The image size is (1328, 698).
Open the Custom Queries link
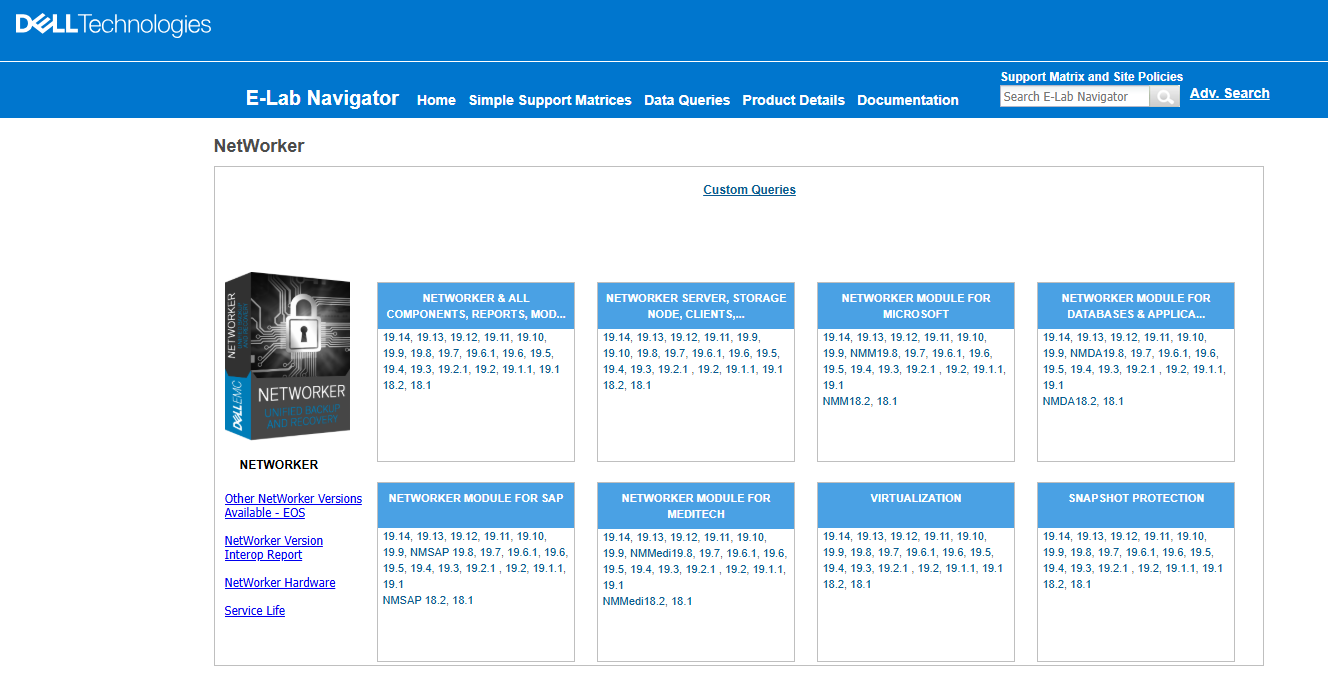(749, 190)
